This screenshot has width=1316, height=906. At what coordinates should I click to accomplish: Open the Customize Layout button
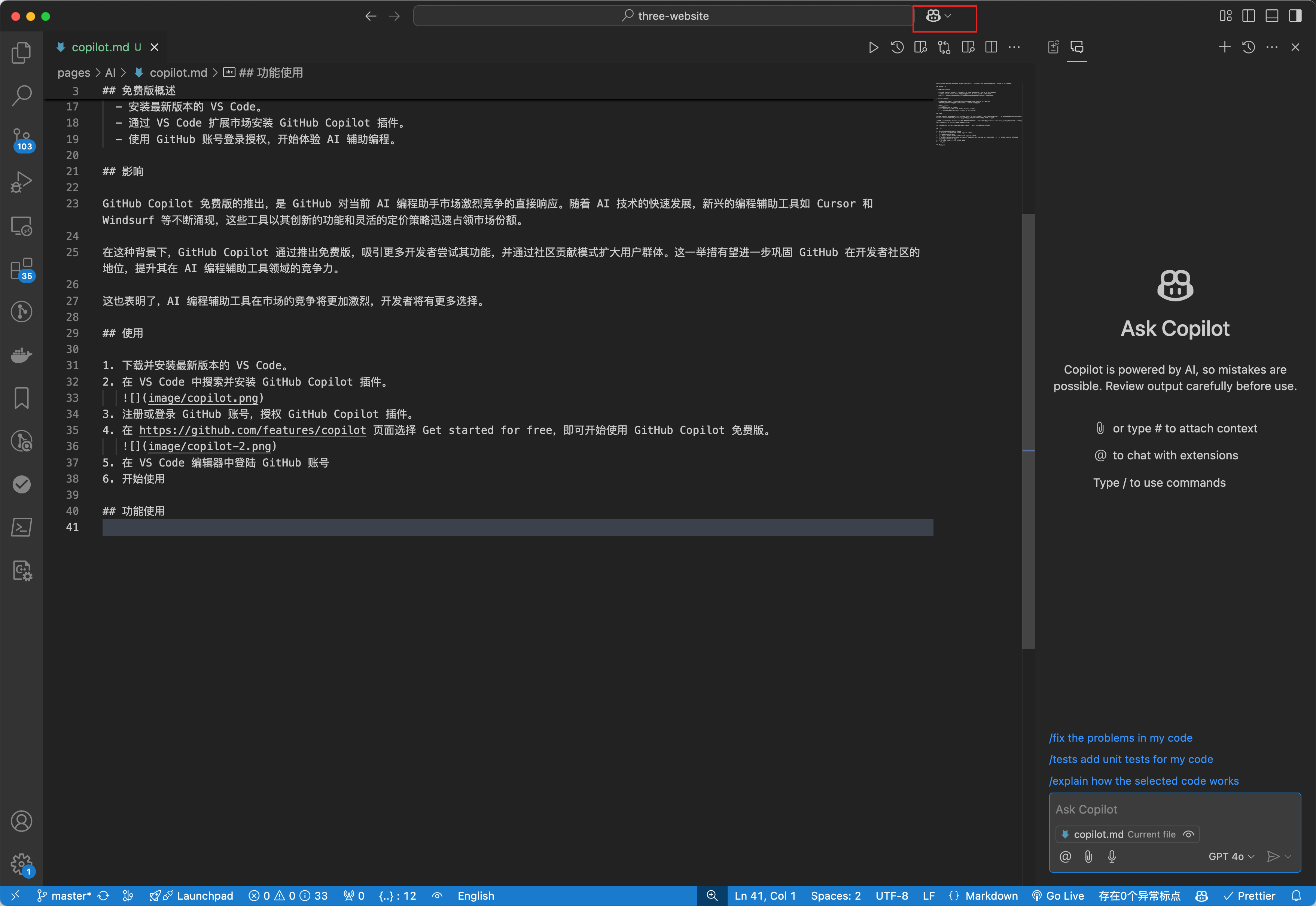[x=1225, y=16]
